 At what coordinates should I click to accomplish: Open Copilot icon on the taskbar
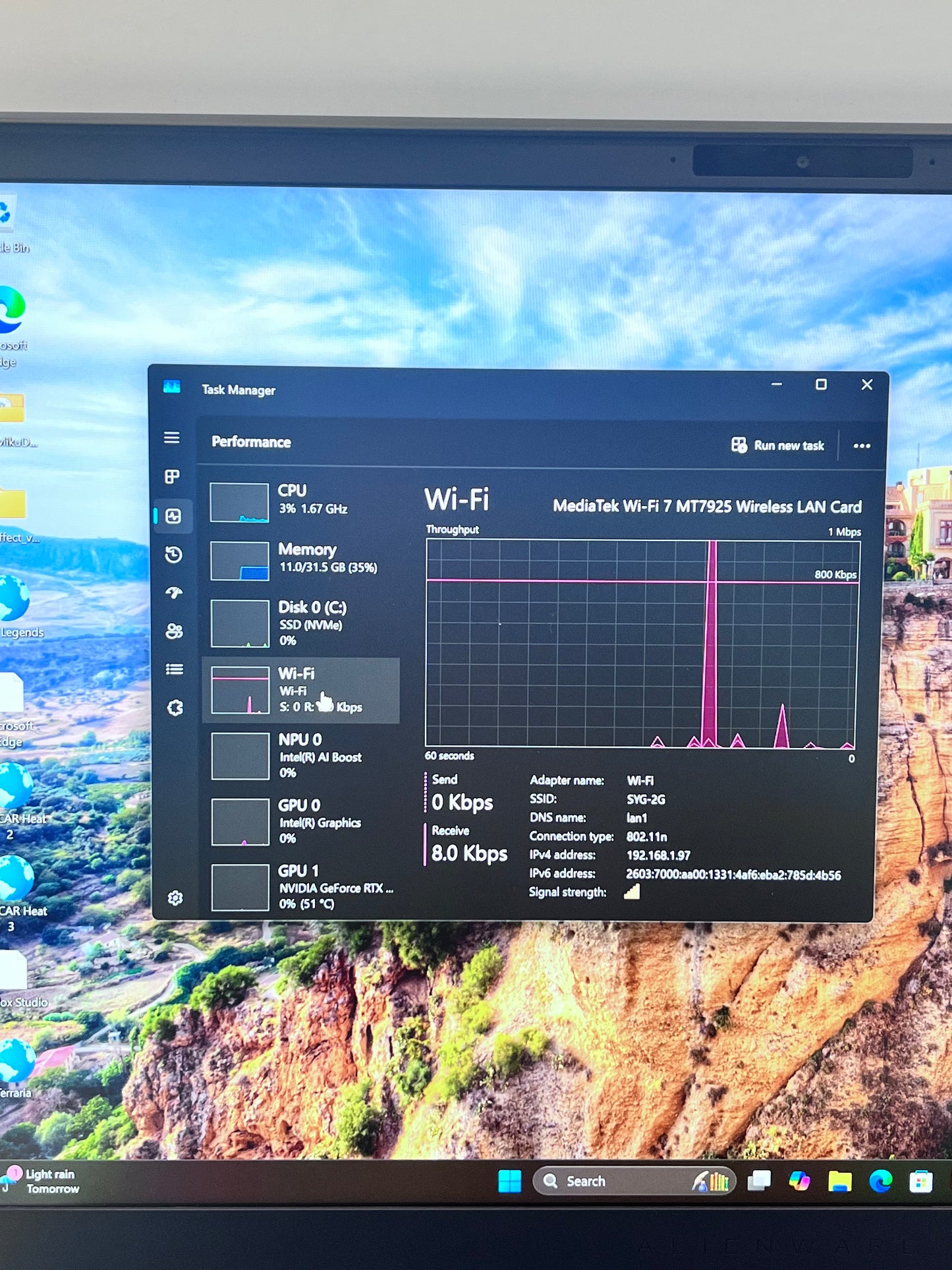[799, 1181]
